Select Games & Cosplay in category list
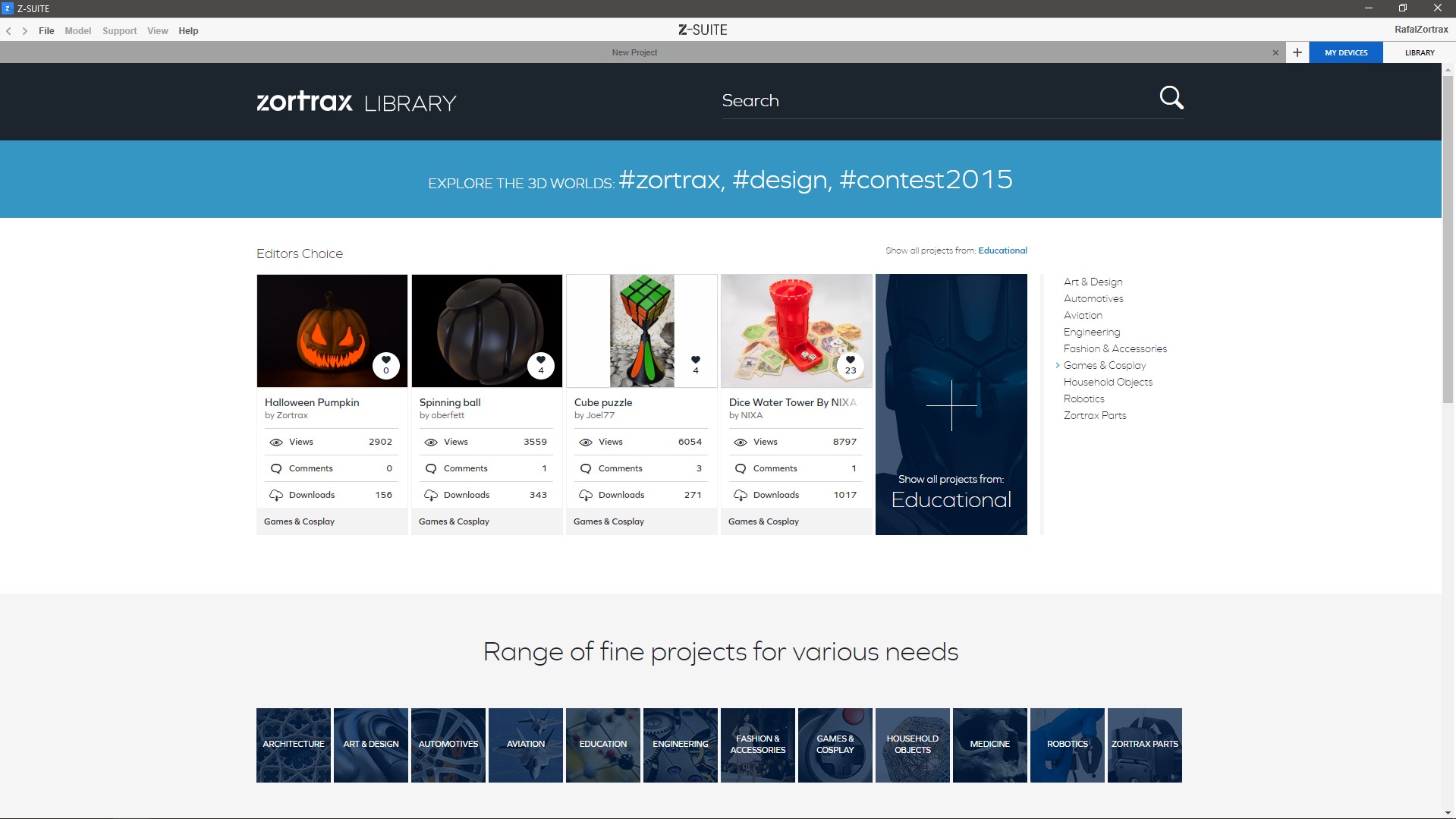 (1104, 366)
